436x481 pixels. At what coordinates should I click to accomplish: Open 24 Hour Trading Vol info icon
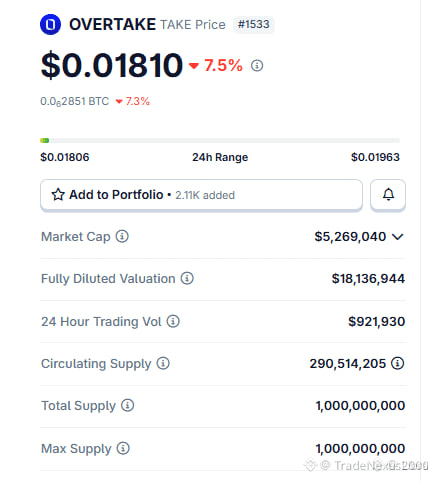(173, 321)
